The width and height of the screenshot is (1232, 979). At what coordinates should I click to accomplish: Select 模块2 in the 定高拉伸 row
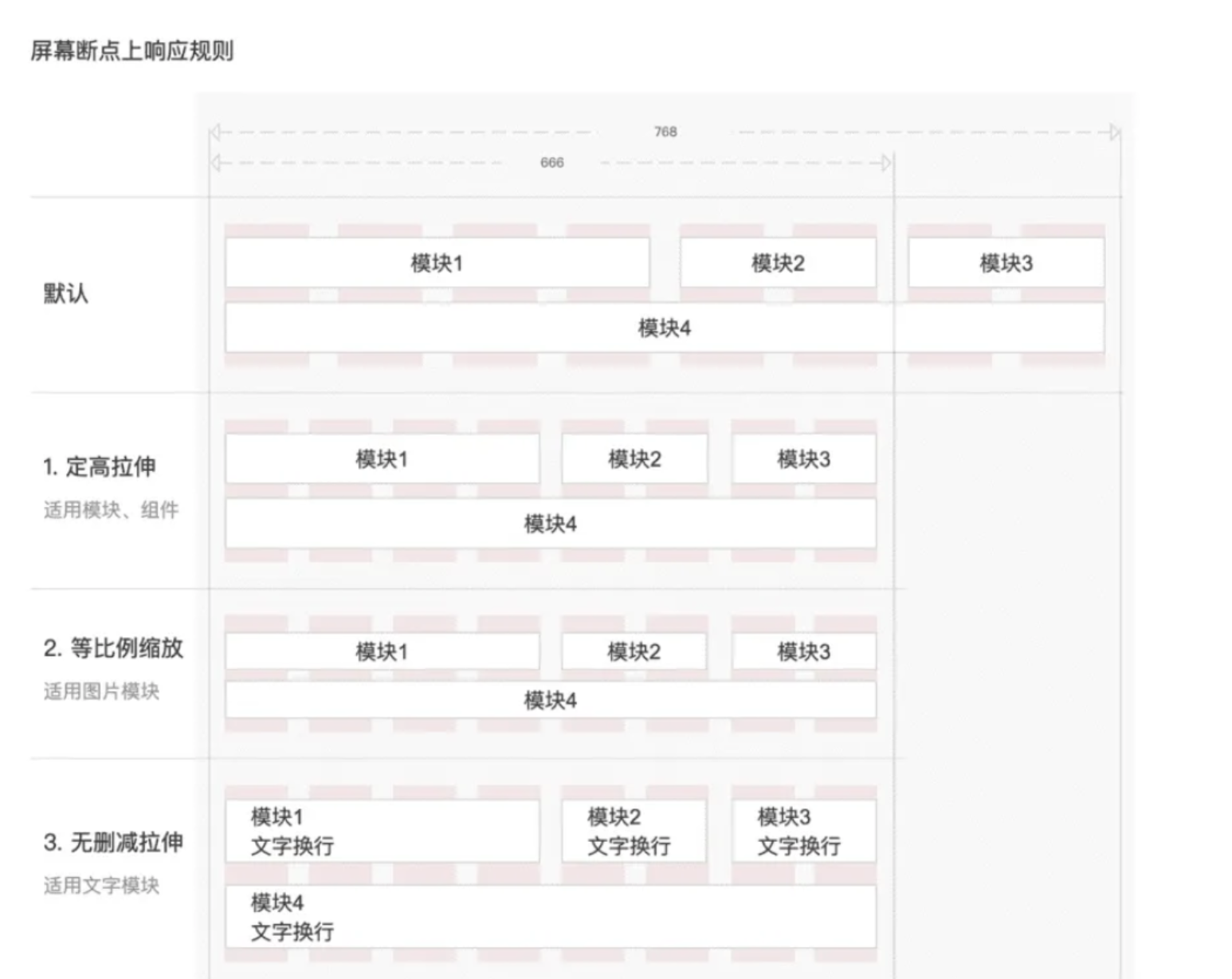click(634, 458)
